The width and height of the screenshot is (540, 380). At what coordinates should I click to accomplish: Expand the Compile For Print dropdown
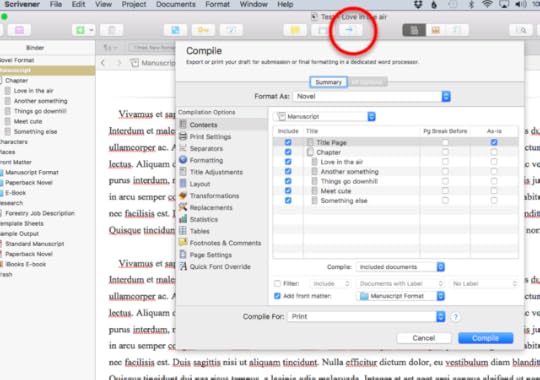[x=366, y=317]
